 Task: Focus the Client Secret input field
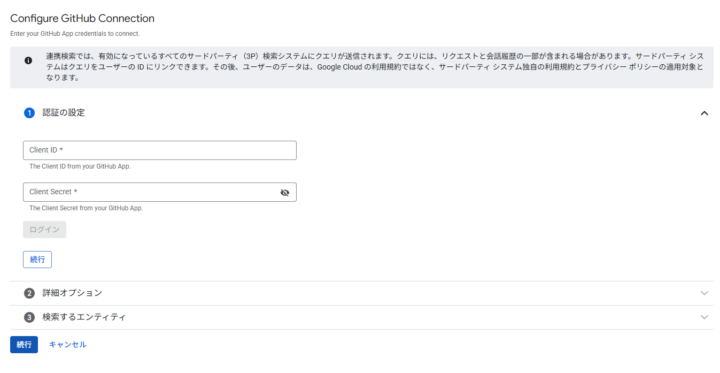pos(160,192)
